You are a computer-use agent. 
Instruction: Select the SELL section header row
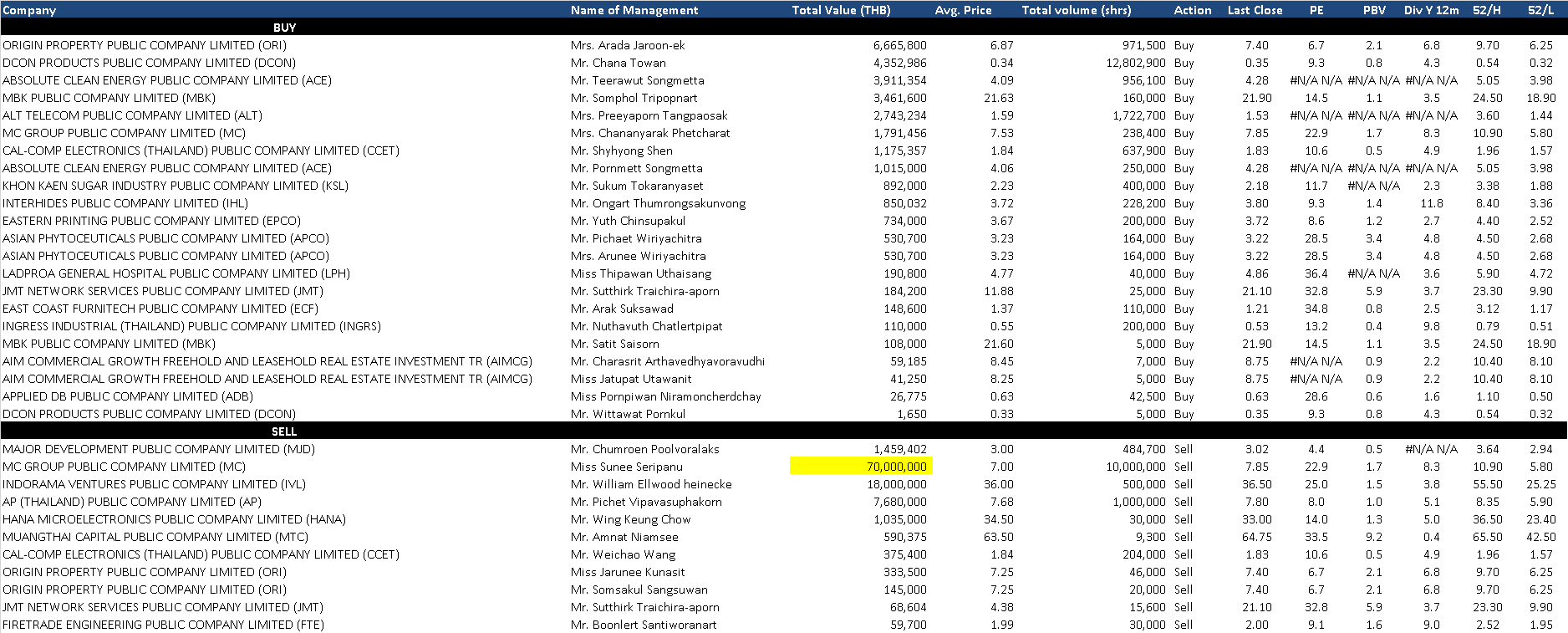tap(783, 431)
